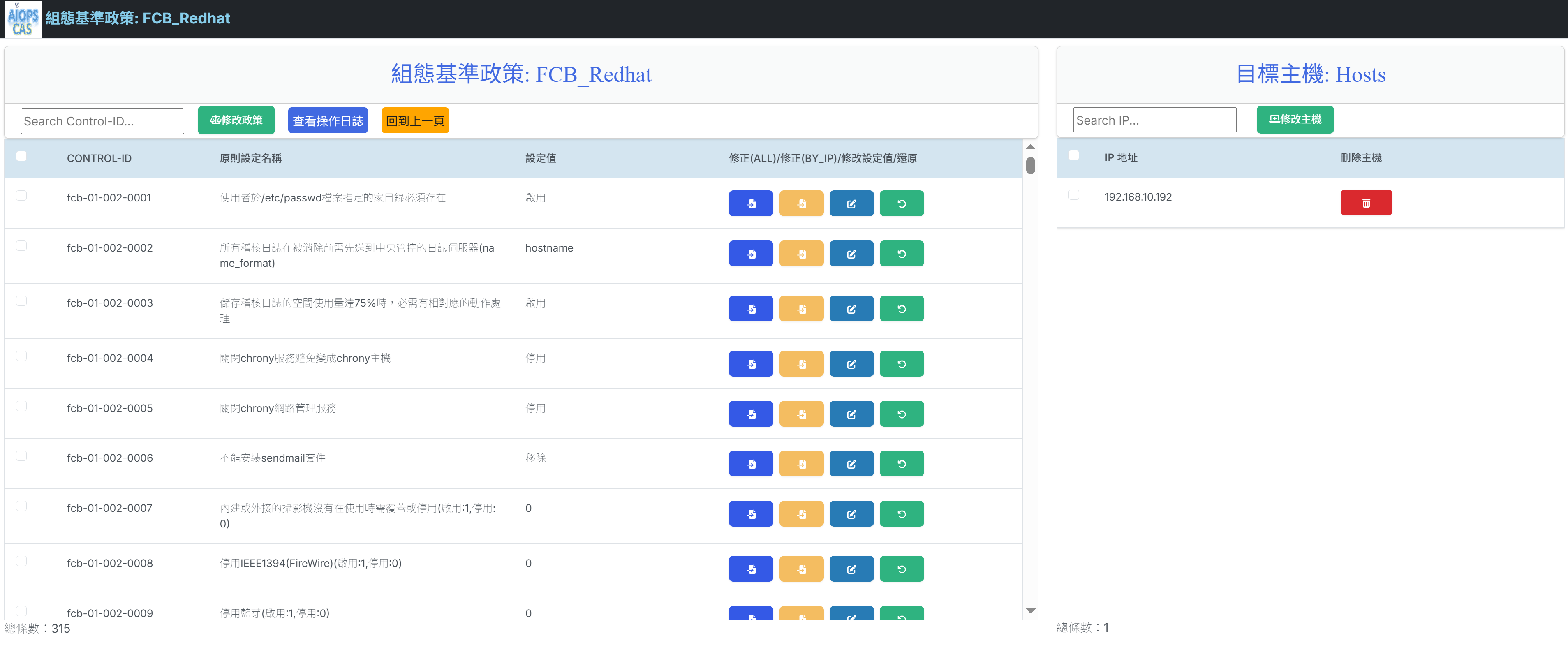Click edit setting icon for fcb-01-002-0003
1568x659 pixels.
851,309
